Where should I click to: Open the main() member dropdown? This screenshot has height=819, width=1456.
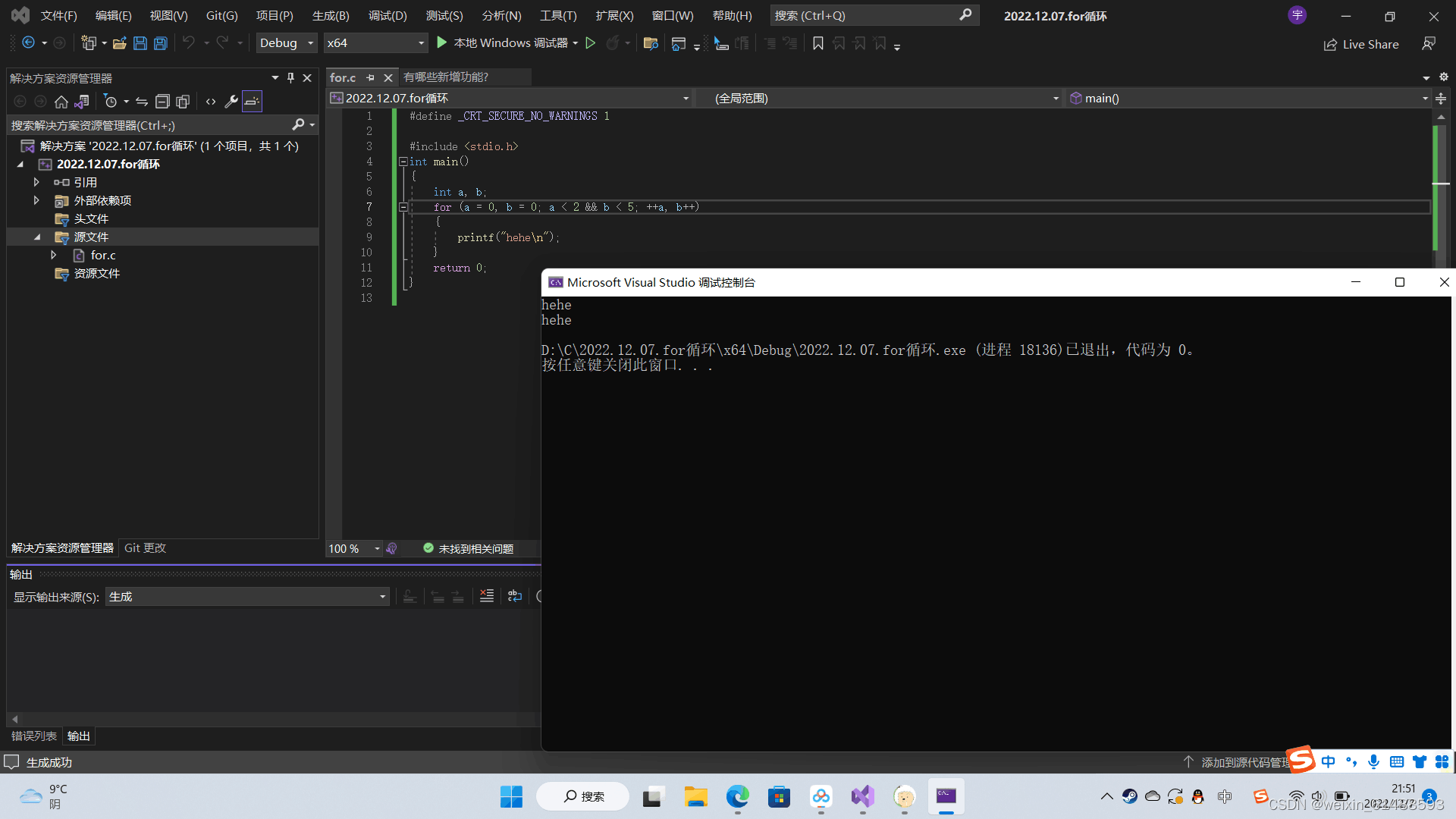[1248, 98]
